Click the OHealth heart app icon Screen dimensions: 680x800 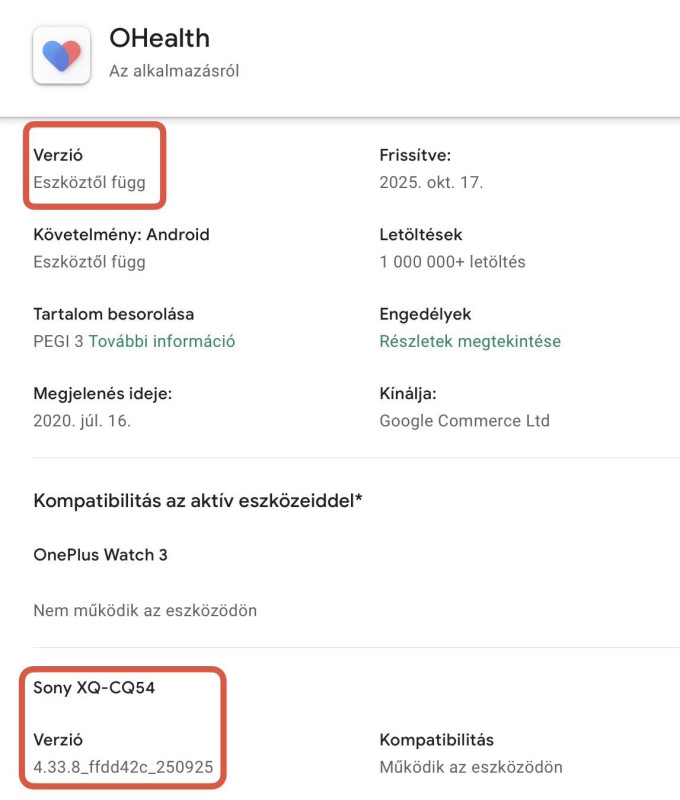[x=62, y=54]
